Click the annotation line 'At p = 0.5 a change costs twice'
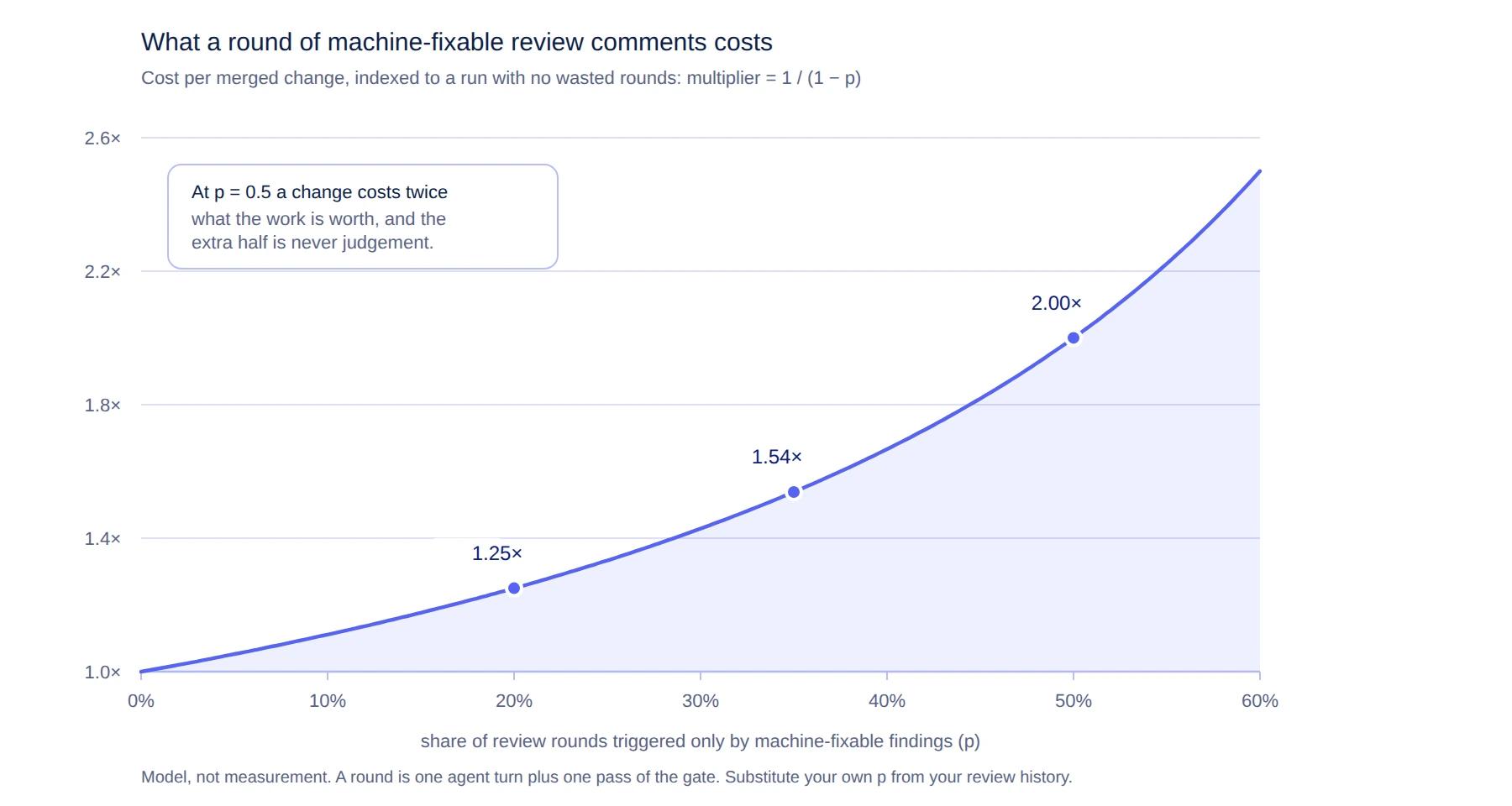 pos(319,192)
